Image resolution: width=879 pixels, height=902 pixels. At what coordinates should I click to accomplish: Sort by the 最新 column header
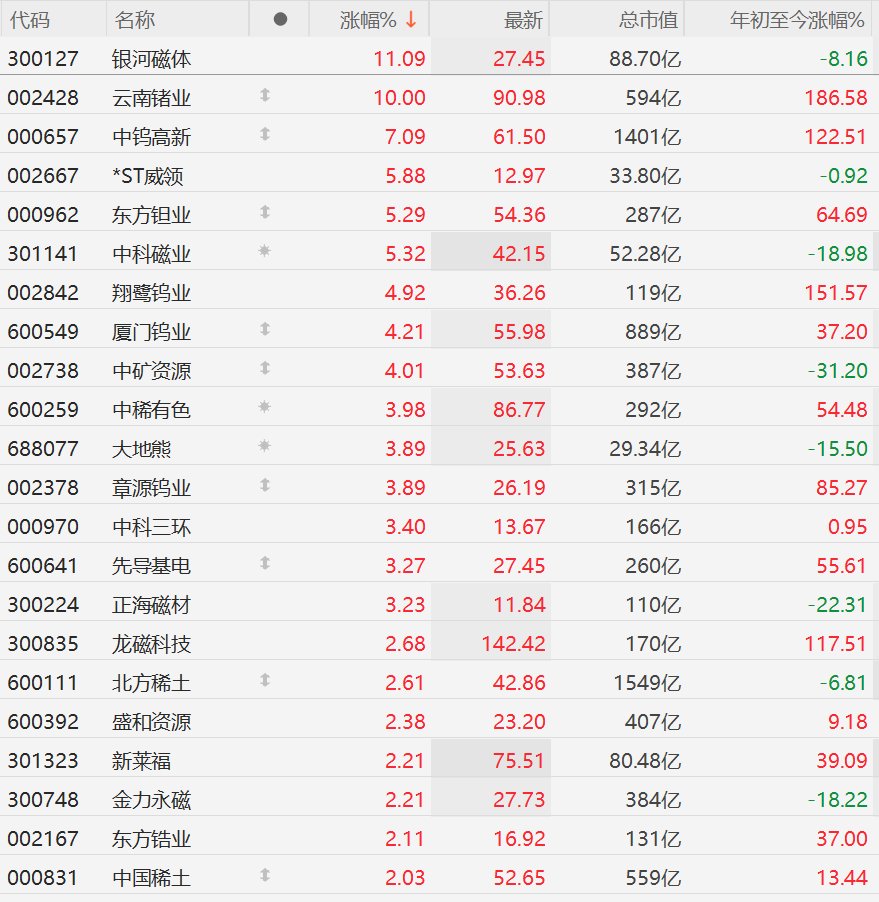pos(523,20)
